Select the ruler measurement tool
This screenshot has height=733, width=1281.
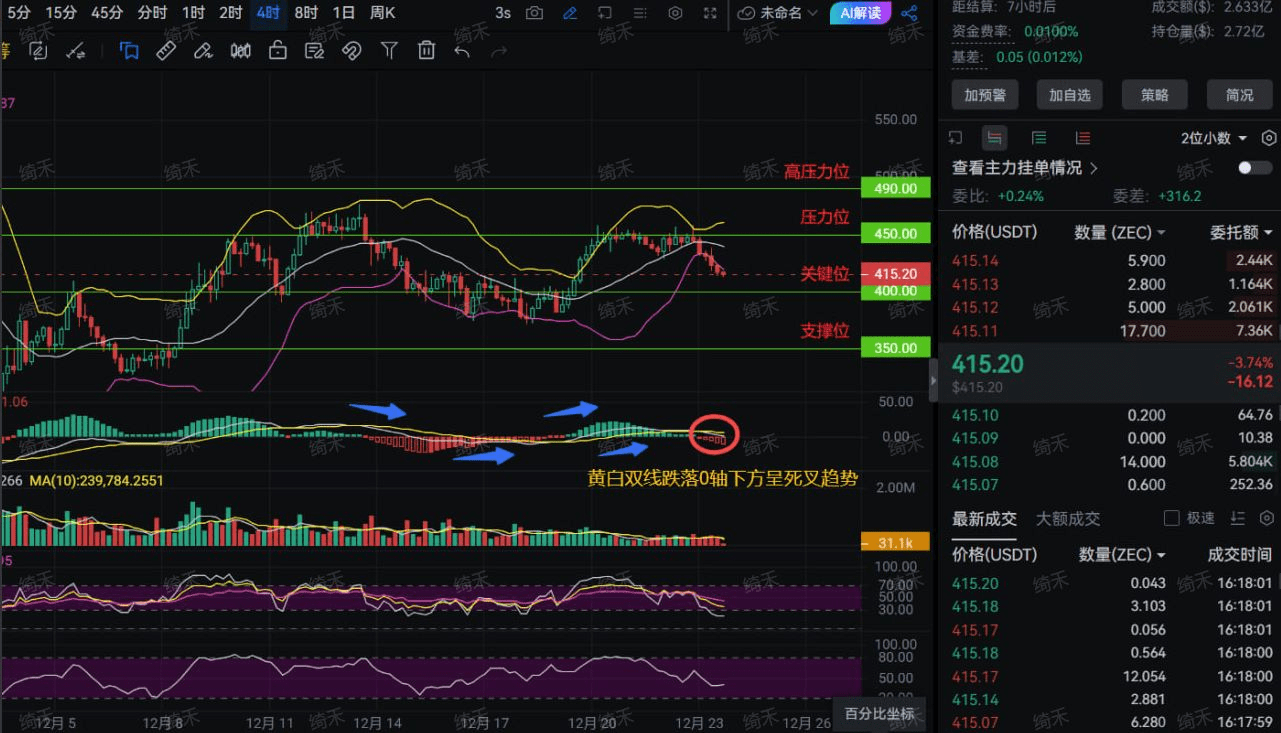coord(166,50)
